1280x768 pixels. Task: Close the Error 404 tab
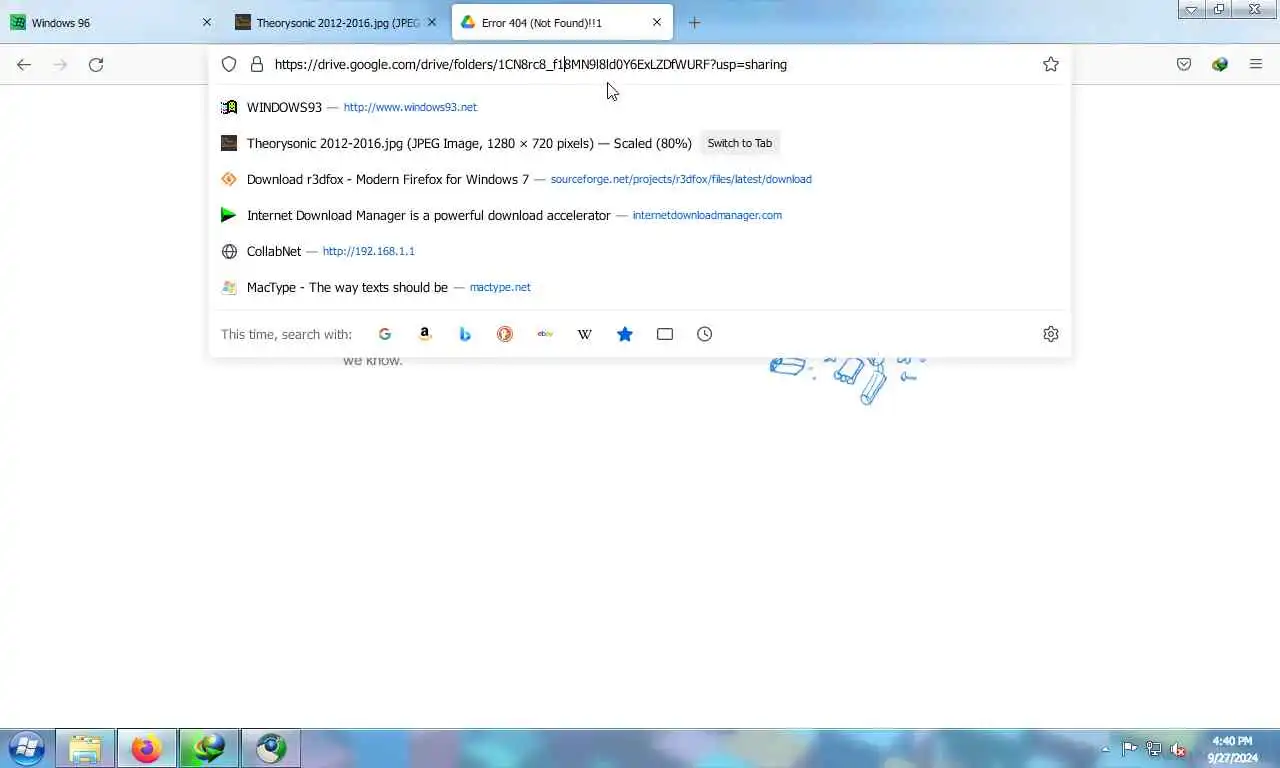(x=657, y=22)
